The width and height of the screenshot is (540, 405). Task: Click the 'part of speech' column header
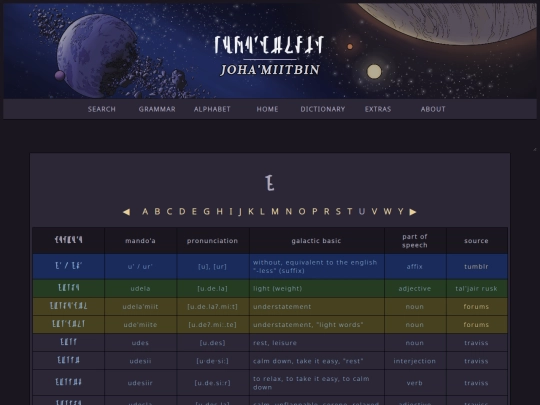415,241
